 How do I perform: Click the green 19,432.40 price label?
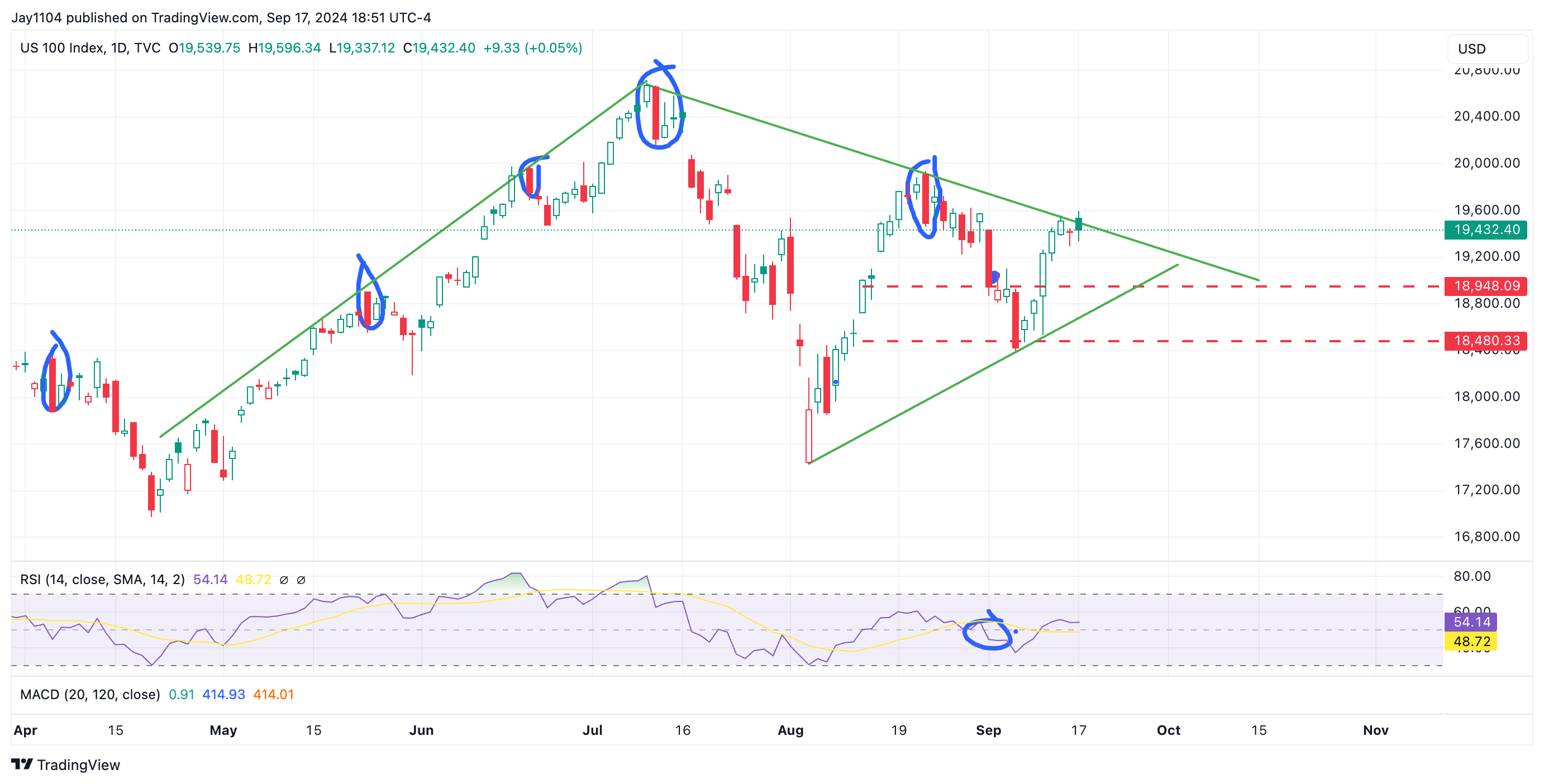click(1486, 230)
